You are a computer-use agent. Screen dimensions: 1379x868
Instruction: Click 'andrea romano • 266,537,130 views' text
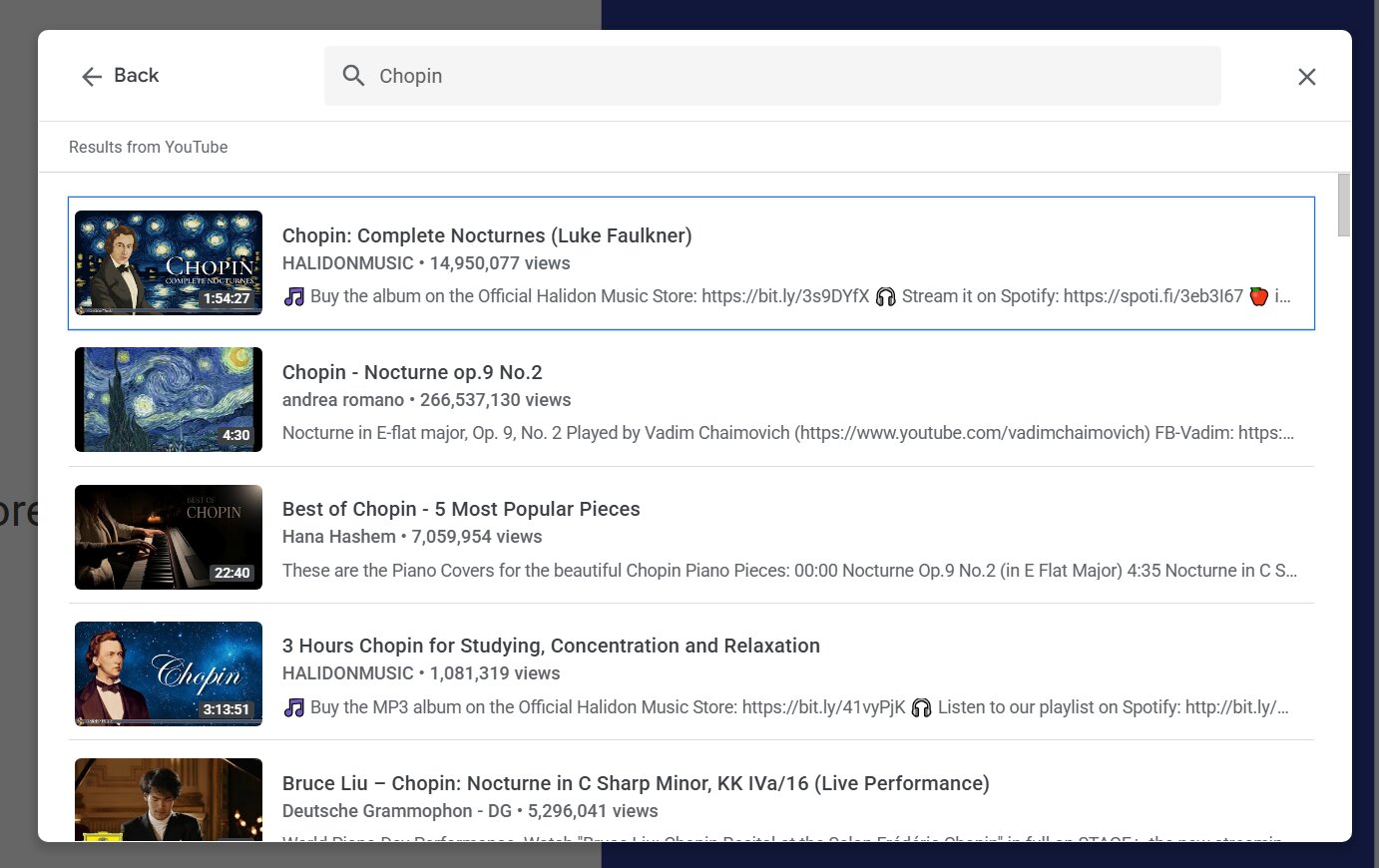click(x=426, y=400)
